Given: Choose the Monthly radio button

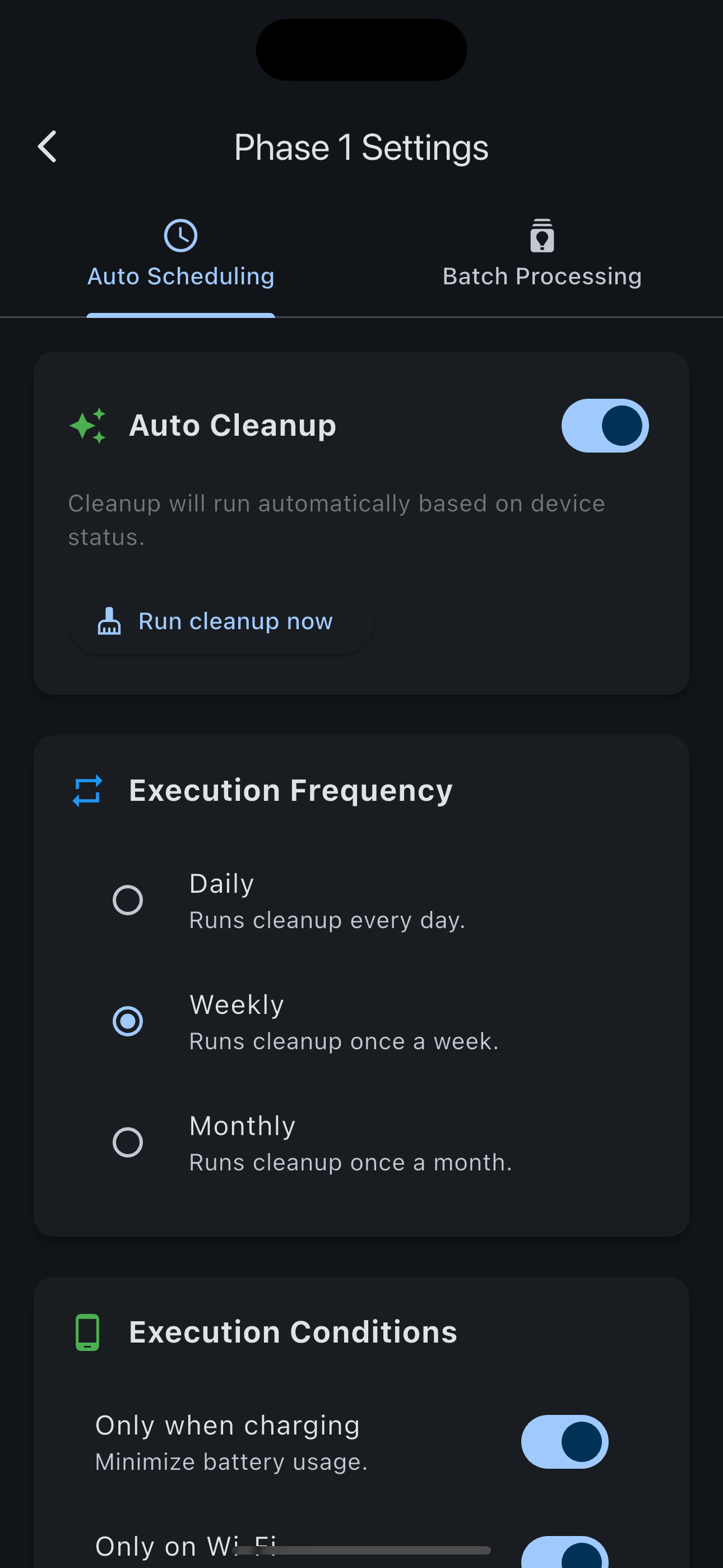Looking at the screenshot, I should point(128,1142).
